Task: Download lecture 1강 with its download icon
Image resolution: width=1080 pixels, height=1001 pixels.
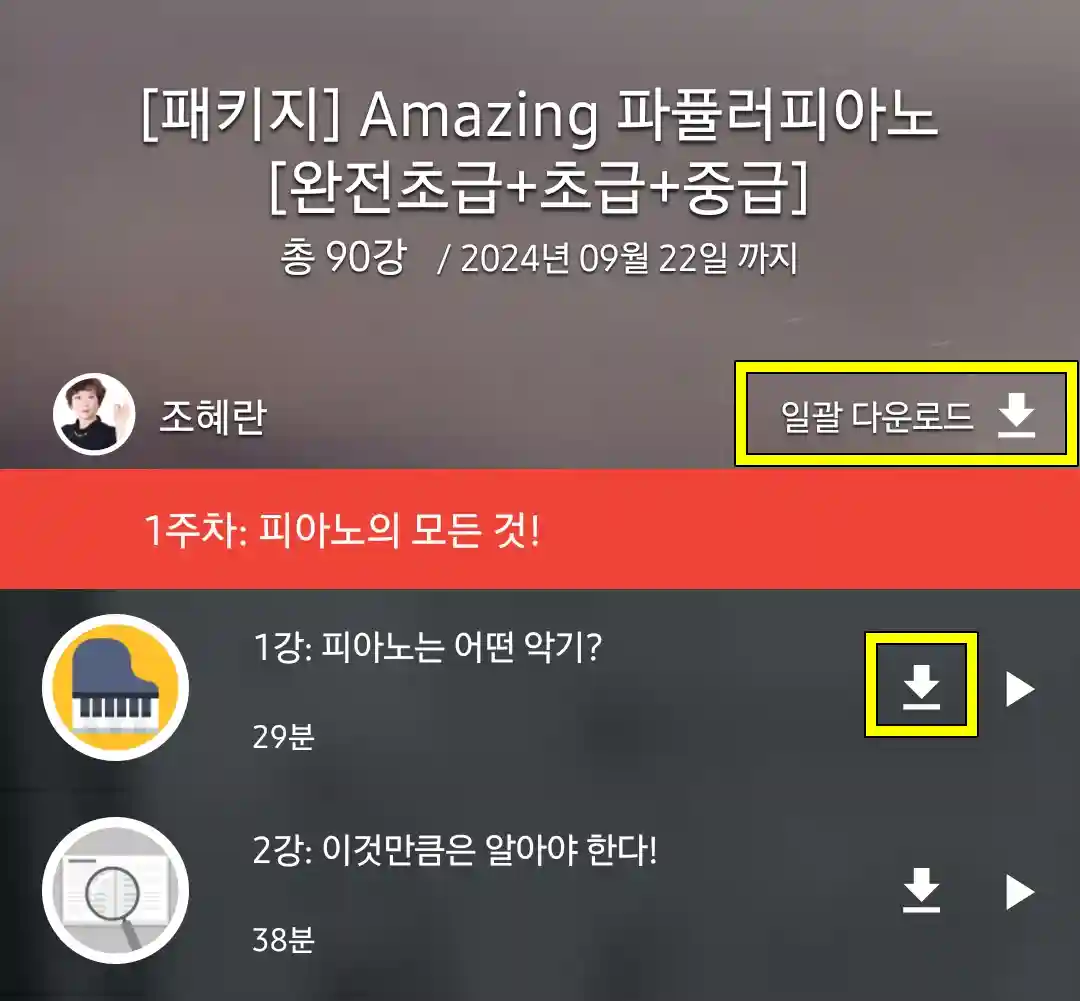Action: point(921,687)
